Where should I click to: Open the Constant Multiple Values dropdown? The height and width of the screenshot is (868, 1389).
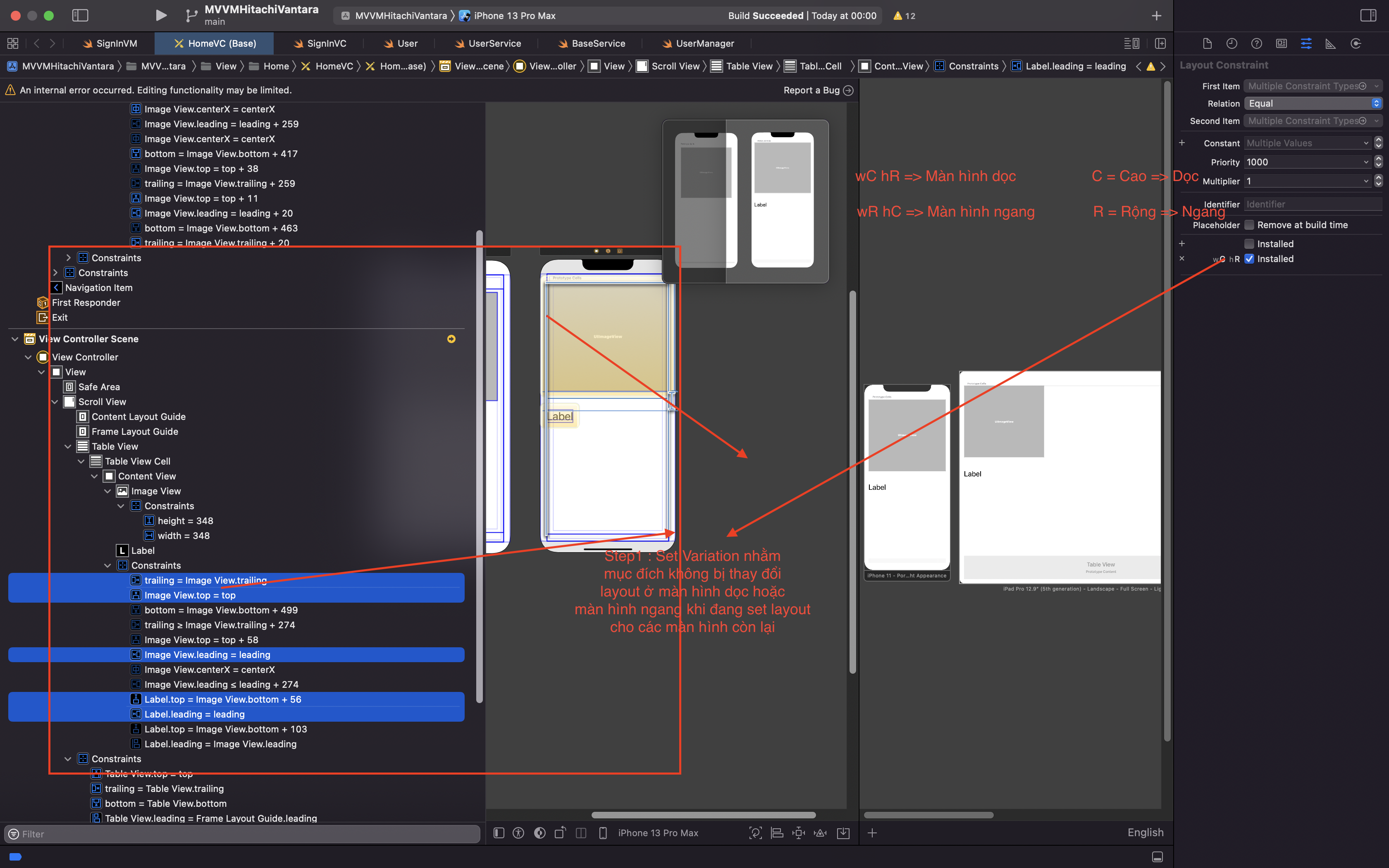click(x=1308, y=143)
